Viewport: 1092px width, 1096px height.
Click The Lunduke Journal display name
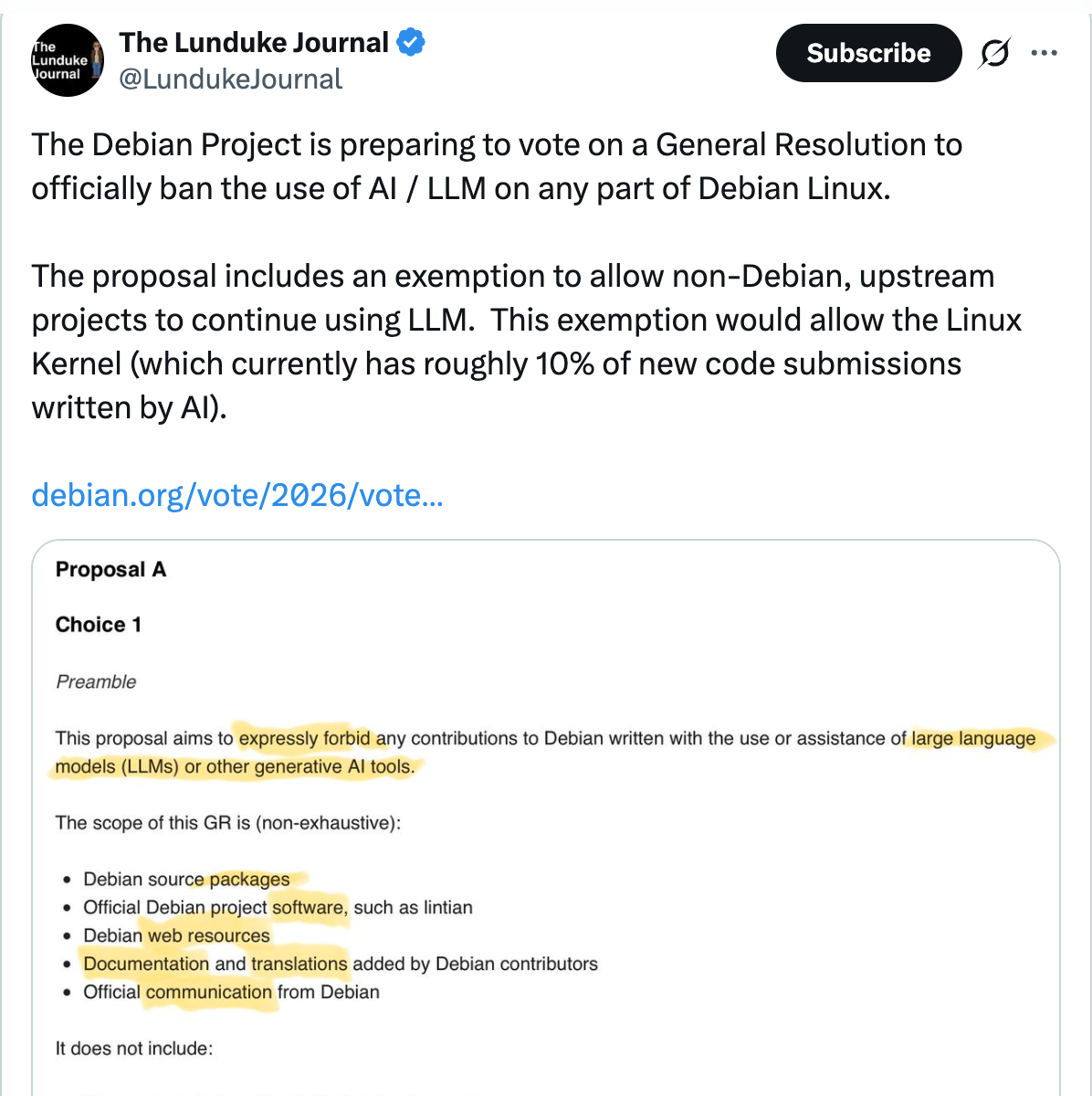[254, 42]
